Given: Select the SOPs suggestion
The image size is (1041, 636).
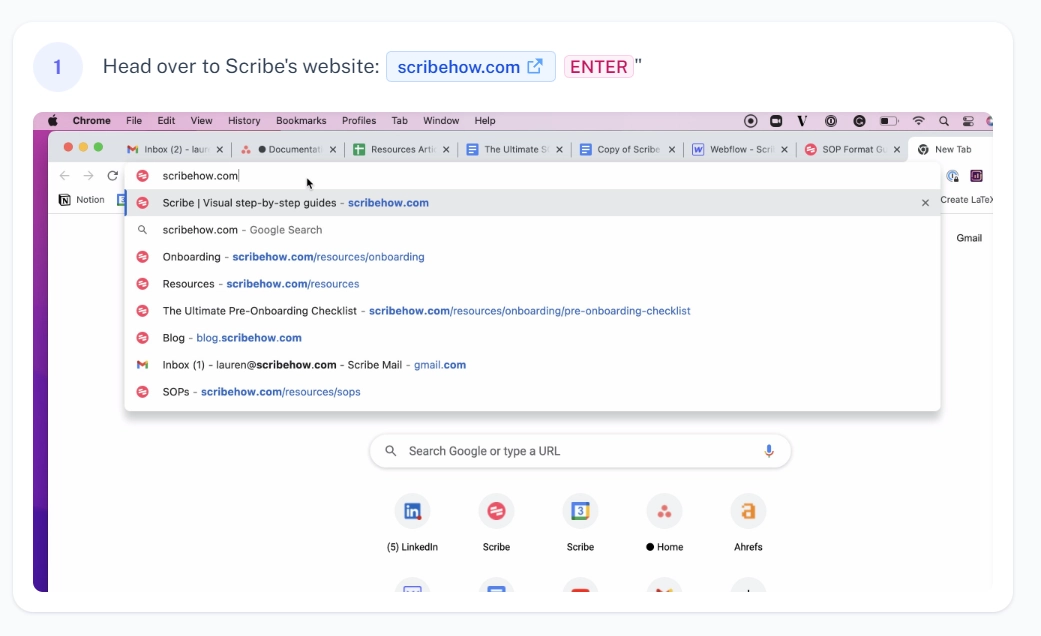Looking at the screenshot, I should (532, 392).
